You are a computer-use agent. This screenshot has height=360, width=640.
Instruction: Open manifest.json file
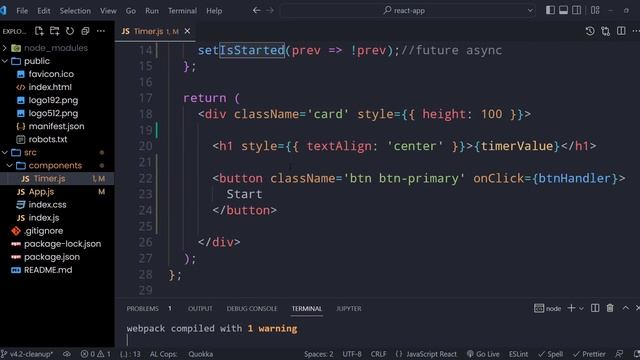pos(57,126)
